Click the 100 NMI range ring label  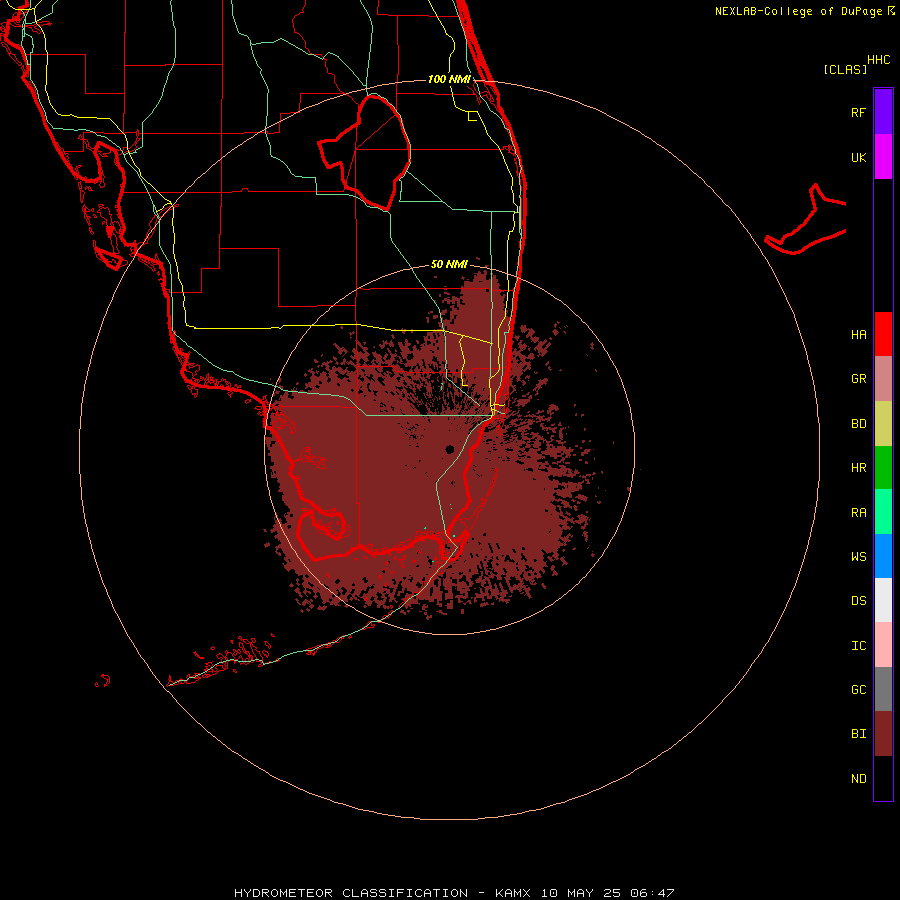[449, 79]
